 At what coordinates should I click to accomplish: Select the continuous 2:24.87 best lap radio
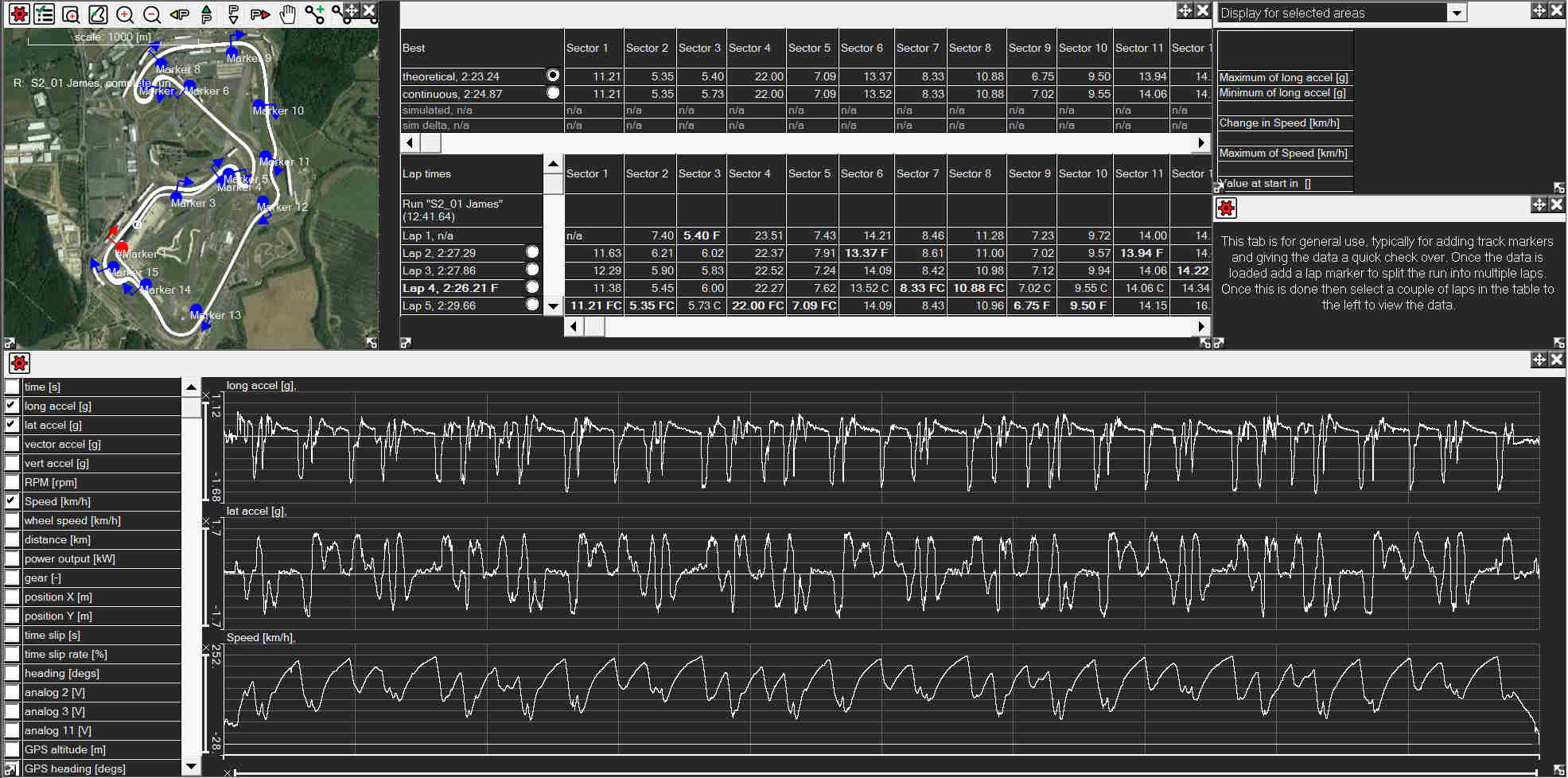click(553, 93)
